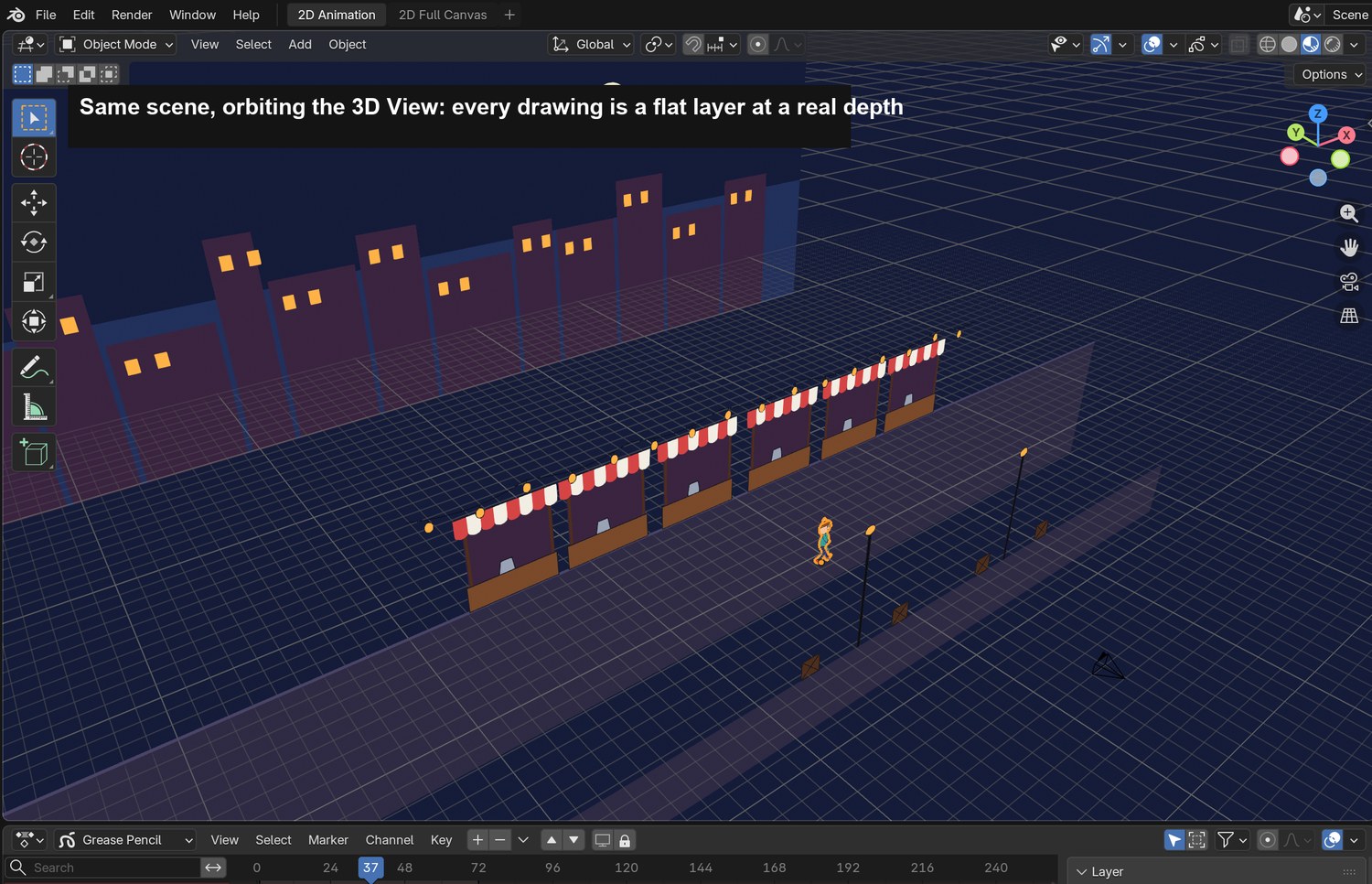Toggle snapping magnet in 3D view header
Screen dimensions: 1372x884
point(693,44)
